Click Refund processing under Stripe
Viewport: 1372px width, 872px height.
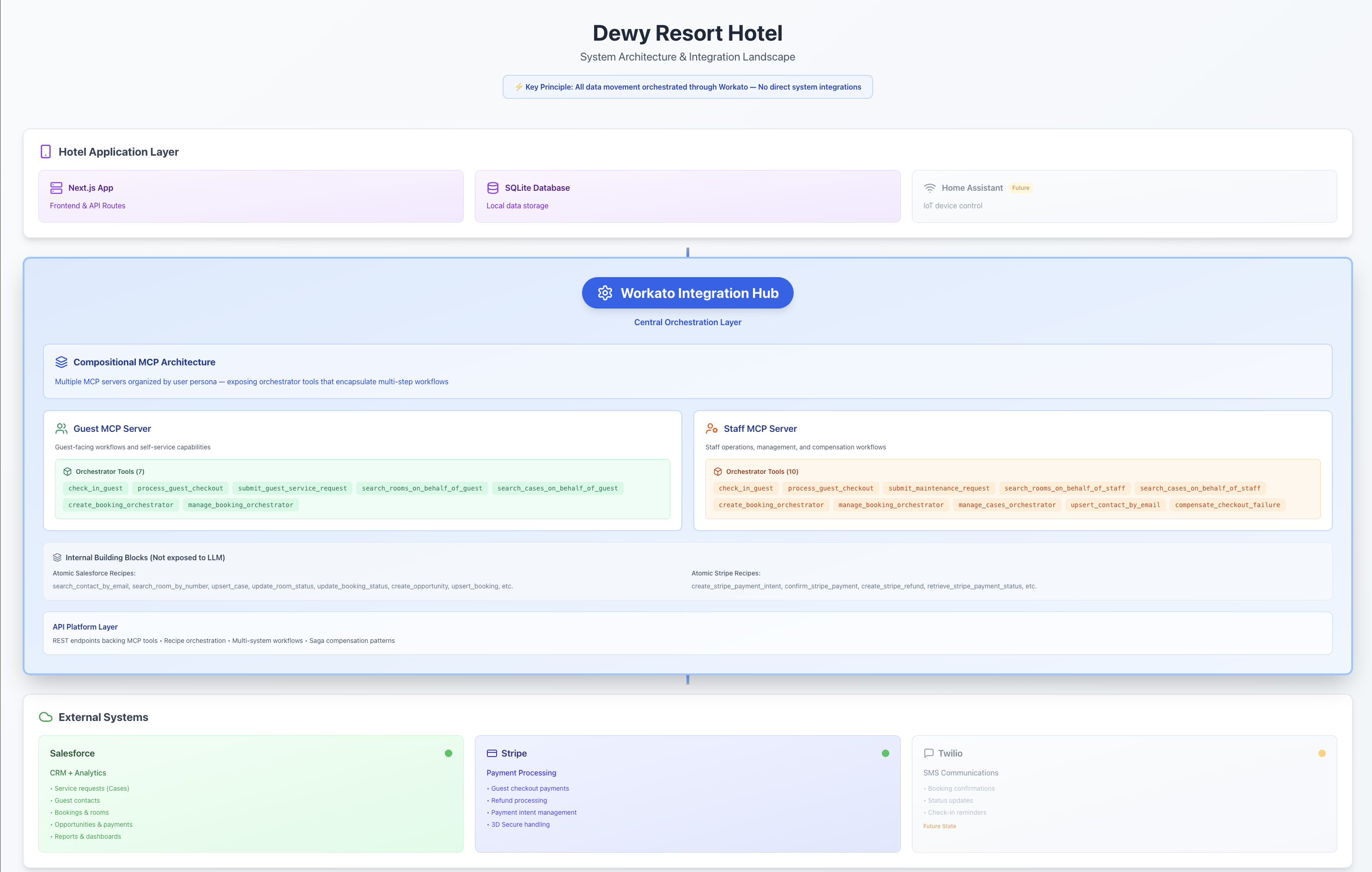coord(519,800)
